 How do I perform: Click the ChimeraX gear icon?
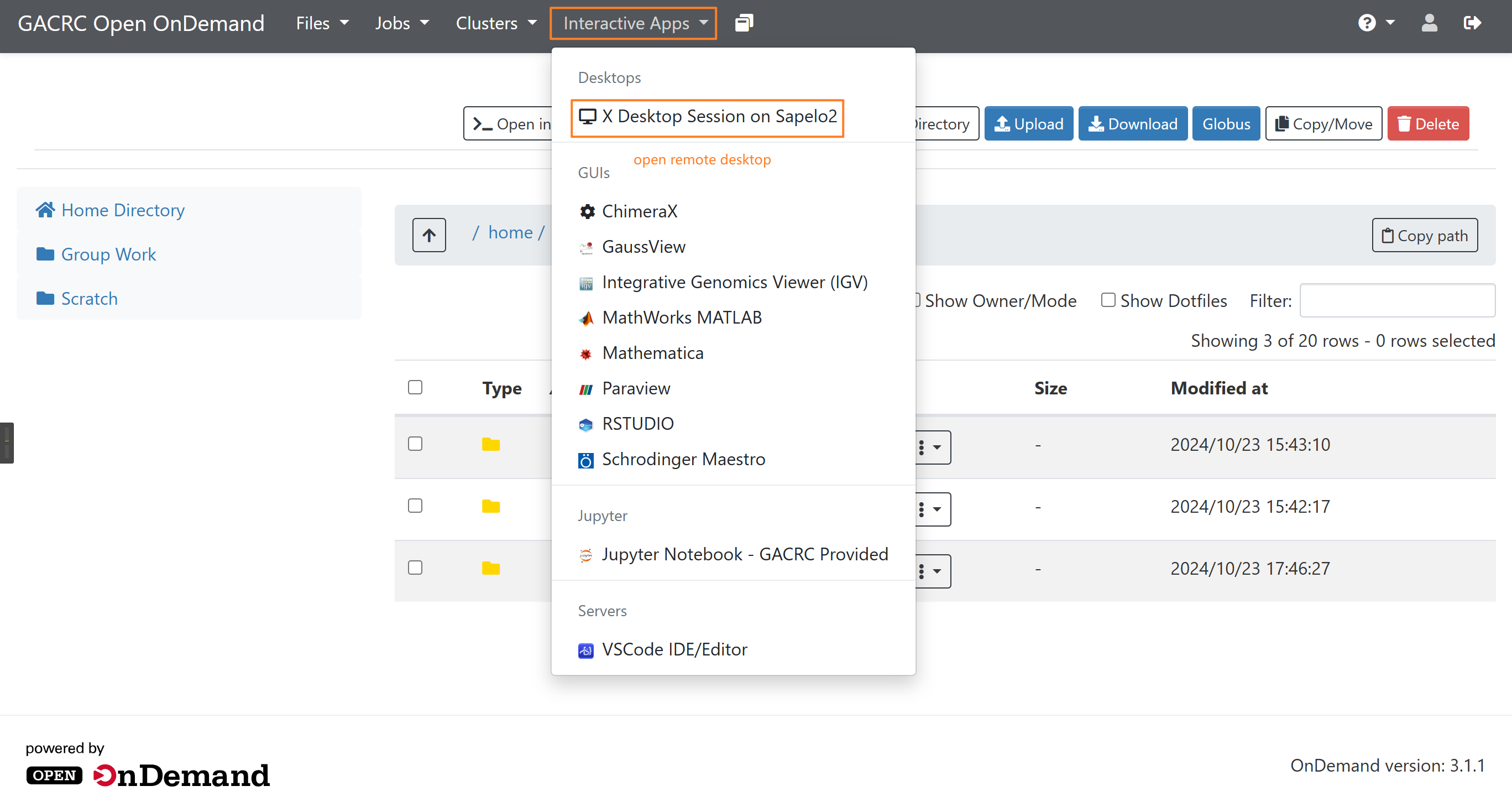pyautogui.click(x=587, y=211)
